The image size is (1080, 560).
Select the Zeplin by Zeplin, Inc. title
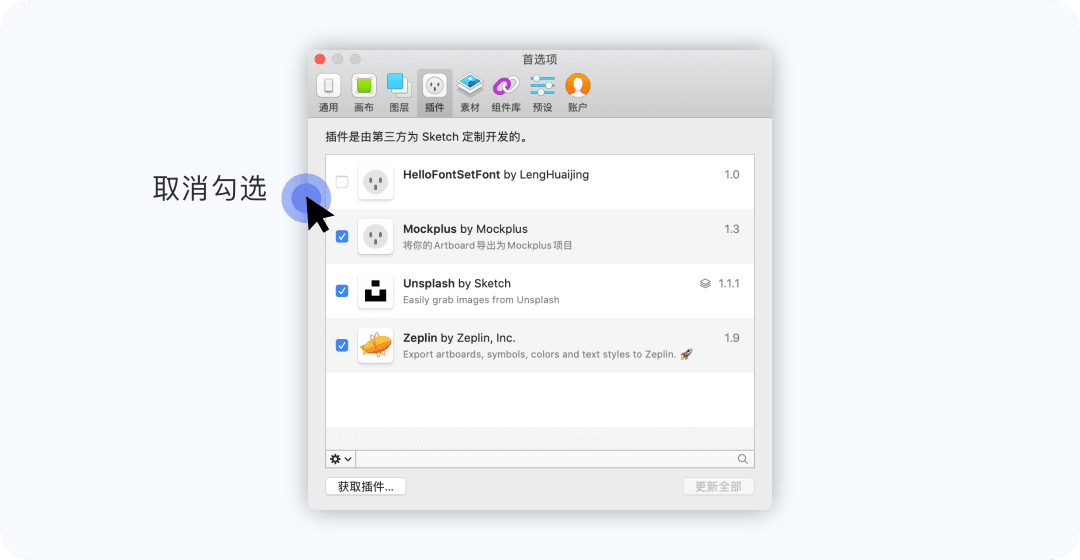459,338
